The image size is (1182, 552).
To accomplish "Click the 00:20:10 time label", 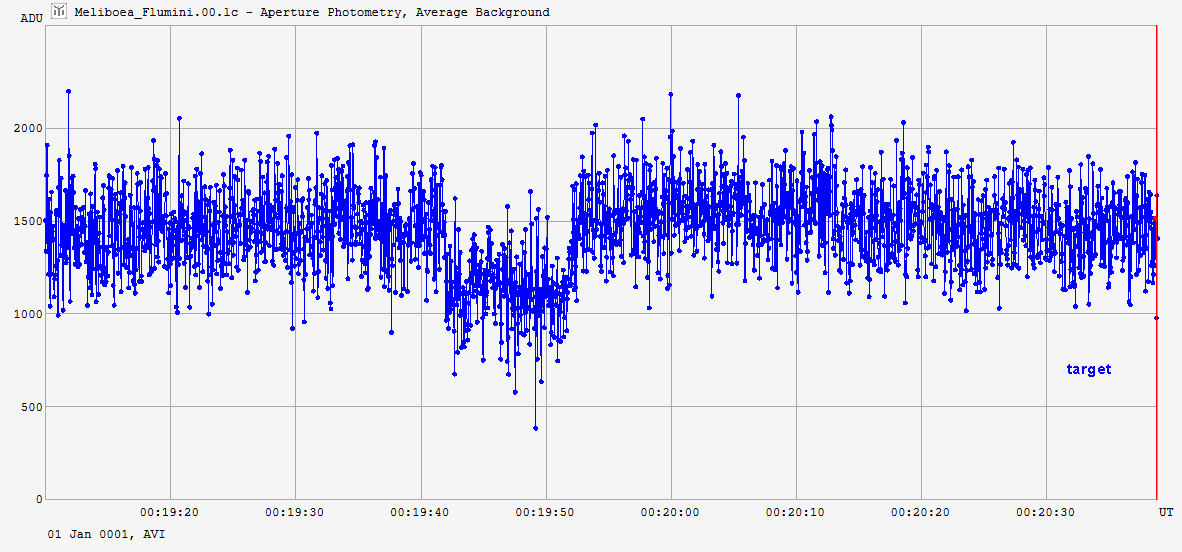I will (x=795, y=512).
